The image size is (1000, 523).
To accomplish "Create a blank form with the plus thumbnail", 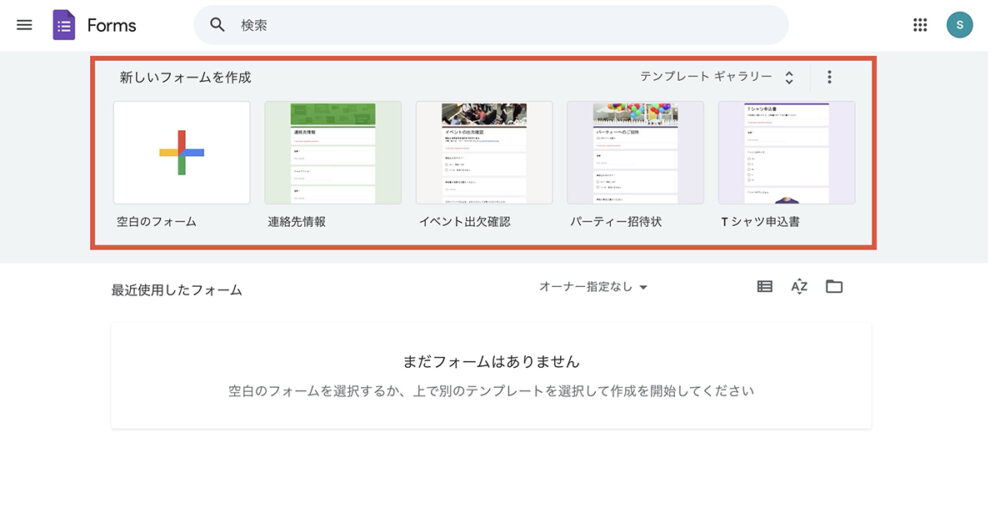I will click(182, 153).
